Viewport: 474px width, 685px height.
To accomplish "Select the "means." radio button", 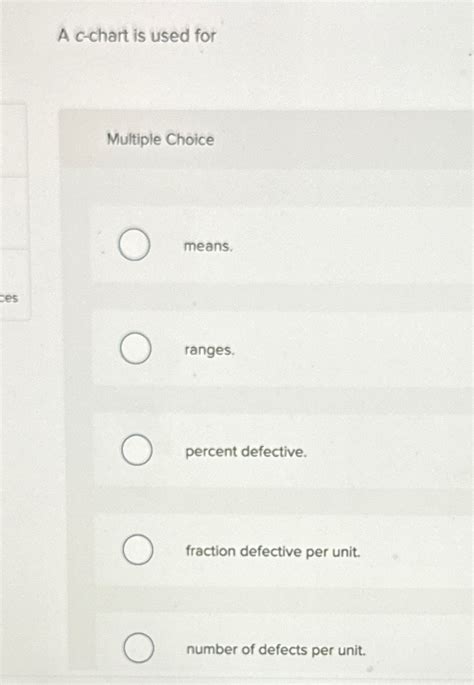I will point(135,245).
